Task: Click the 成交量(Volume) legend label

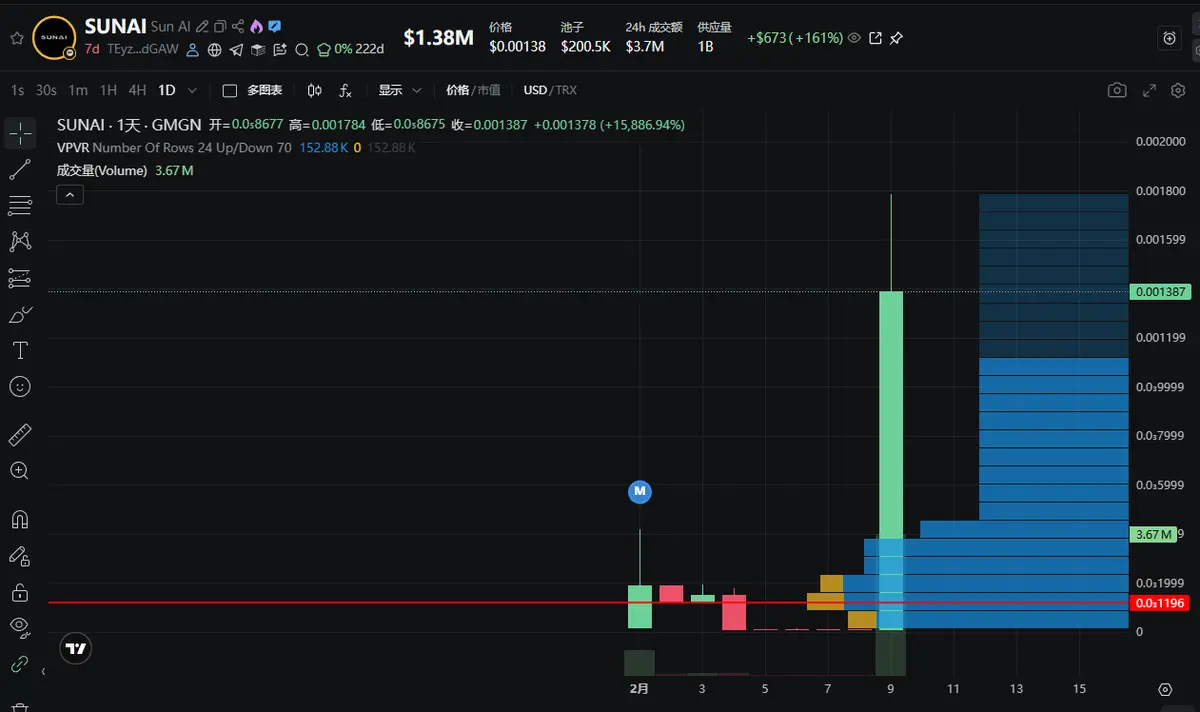Action: coord(102,171)
